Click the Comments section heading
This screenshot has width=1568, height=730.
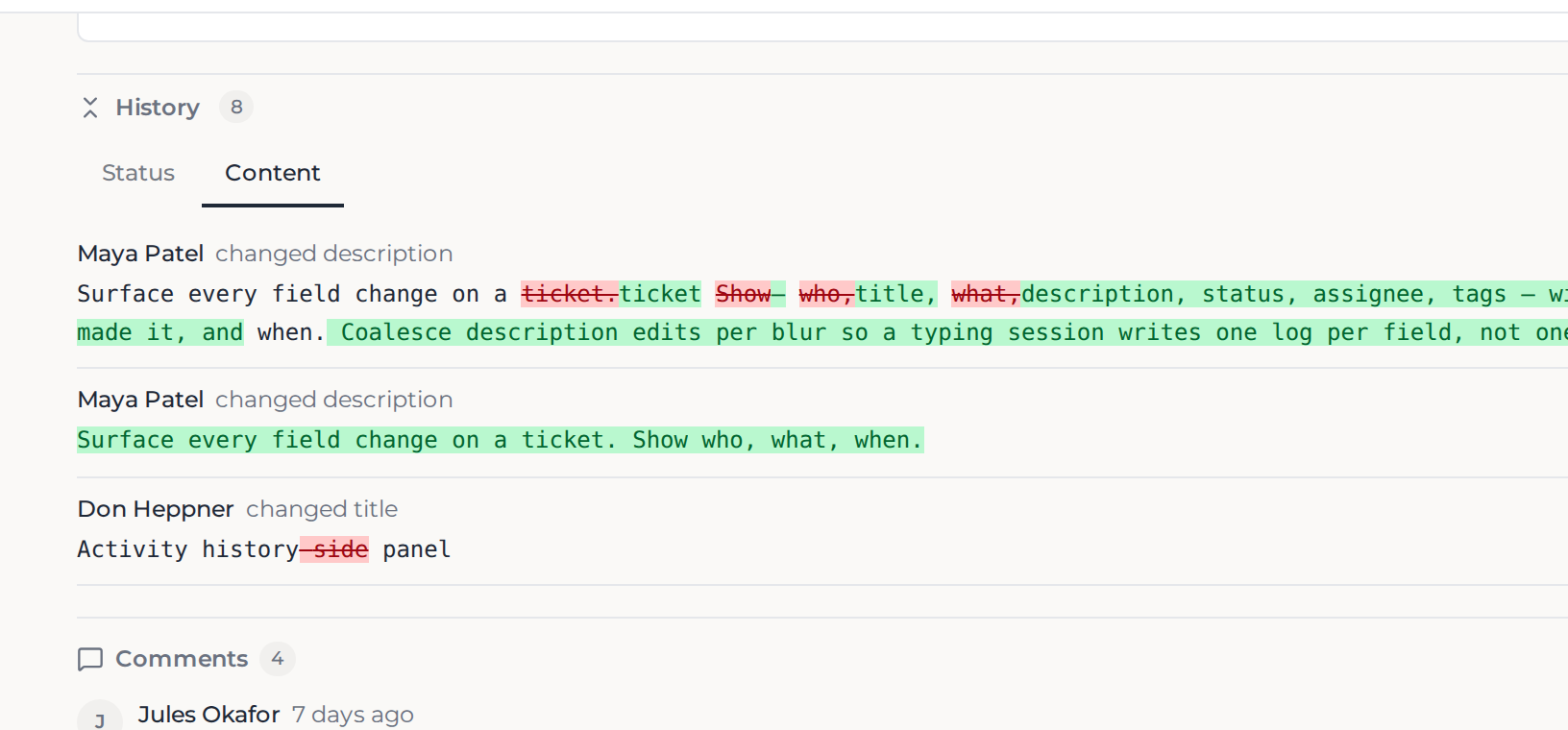coord(182,659)
